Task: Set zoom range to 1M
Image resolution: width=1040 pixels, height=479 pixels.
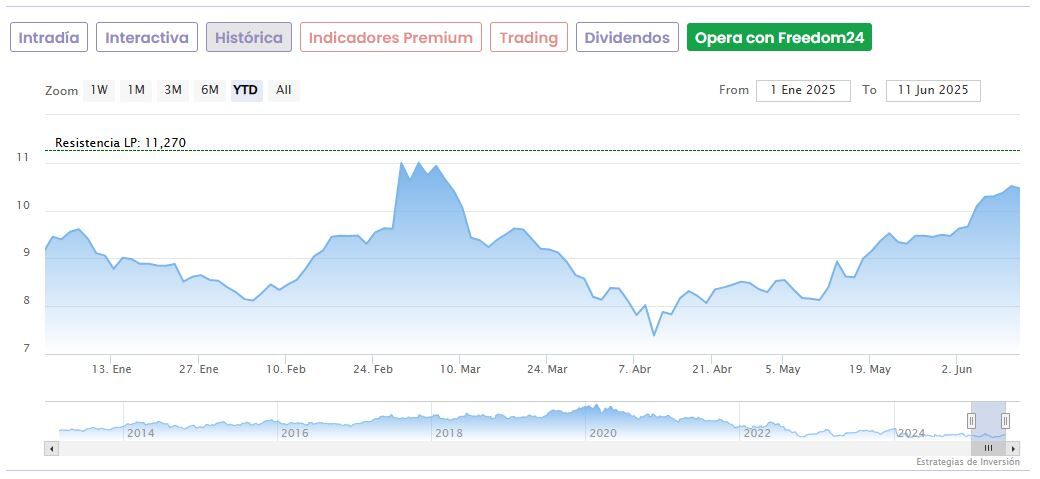Action: [x=136, y=90]
